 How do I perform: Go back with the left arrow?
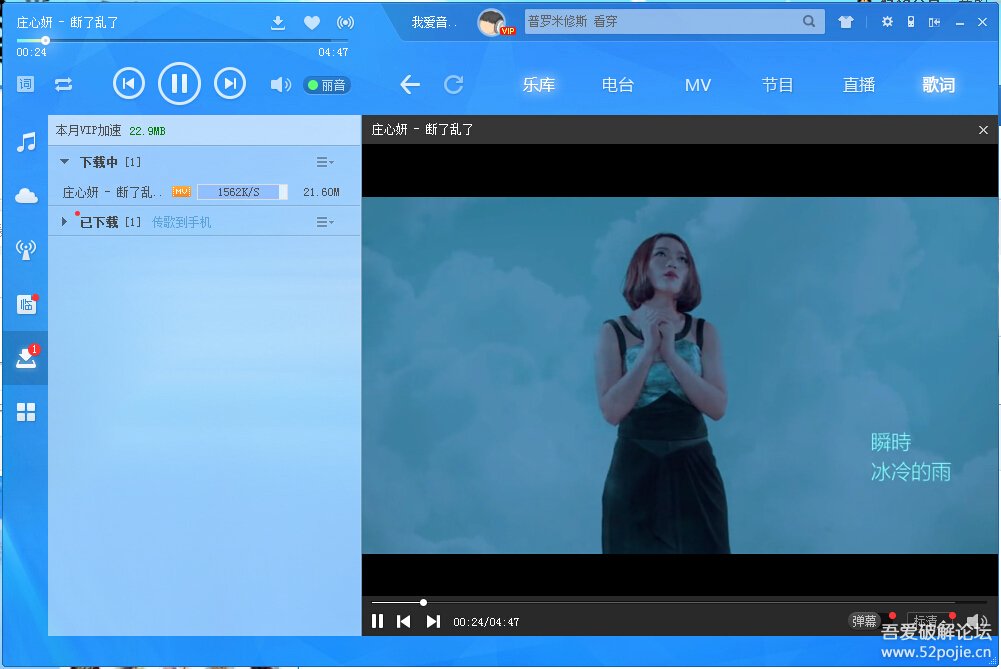[x=410, y=84]
